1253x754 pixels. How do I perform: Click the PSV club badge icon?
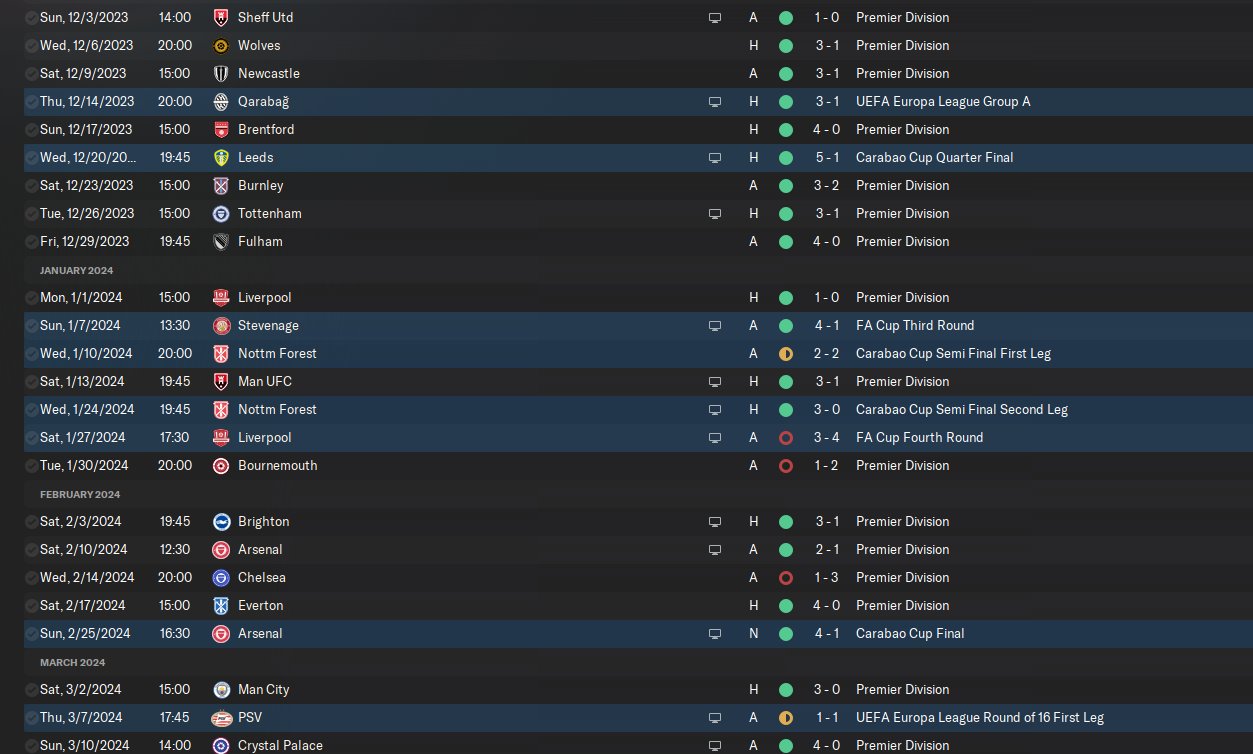[221, 717]
